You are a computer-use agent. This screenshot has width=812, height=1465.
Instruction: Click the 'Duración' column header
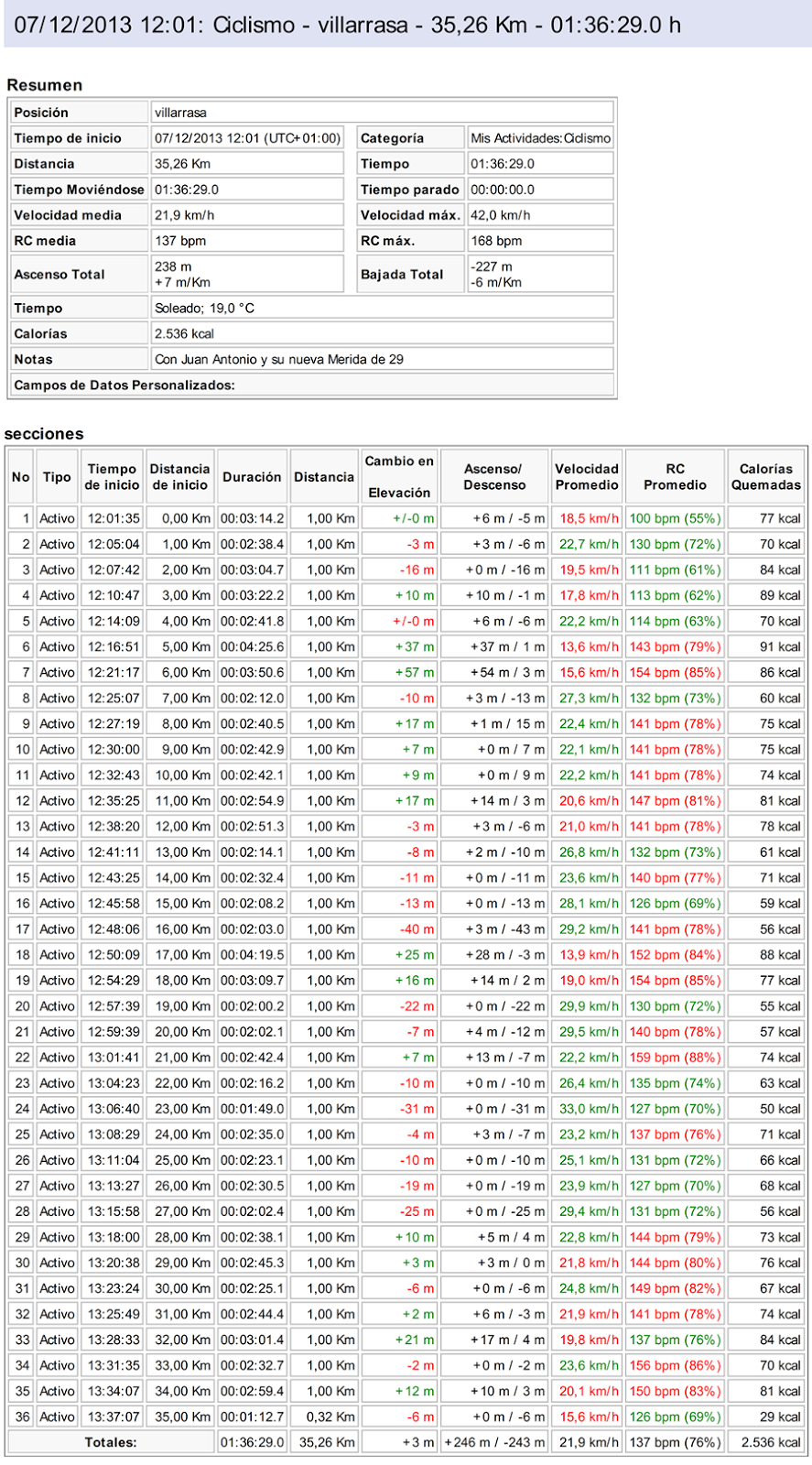pos(252,477)
